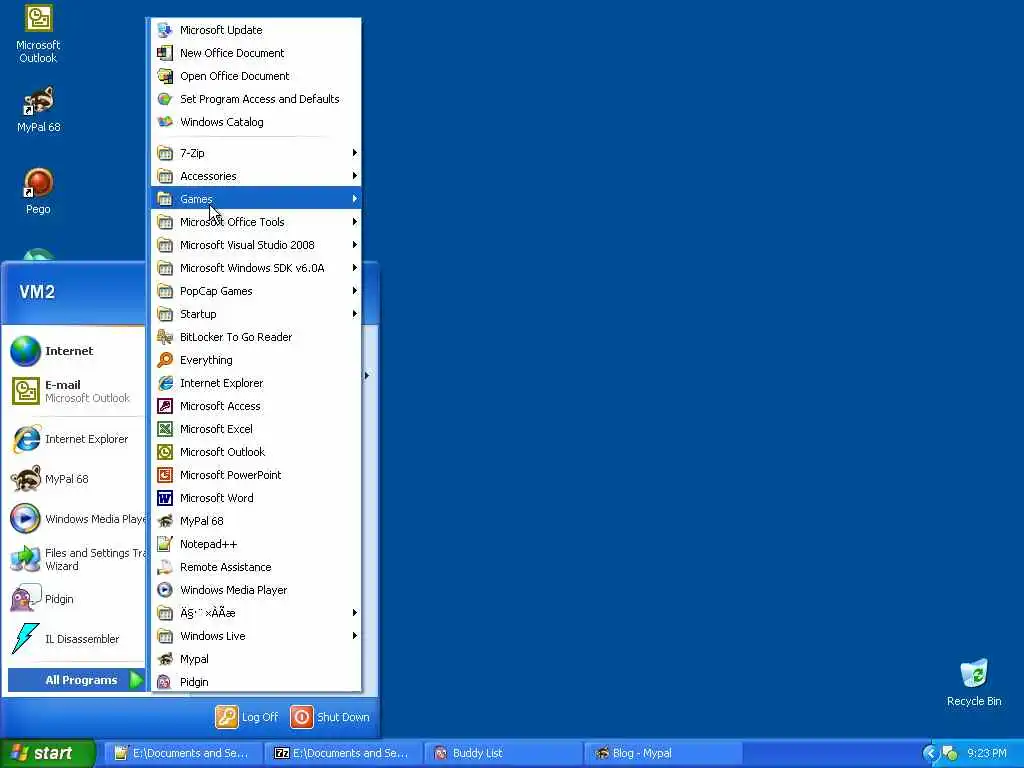Click the Windows start button

(47, 753)
